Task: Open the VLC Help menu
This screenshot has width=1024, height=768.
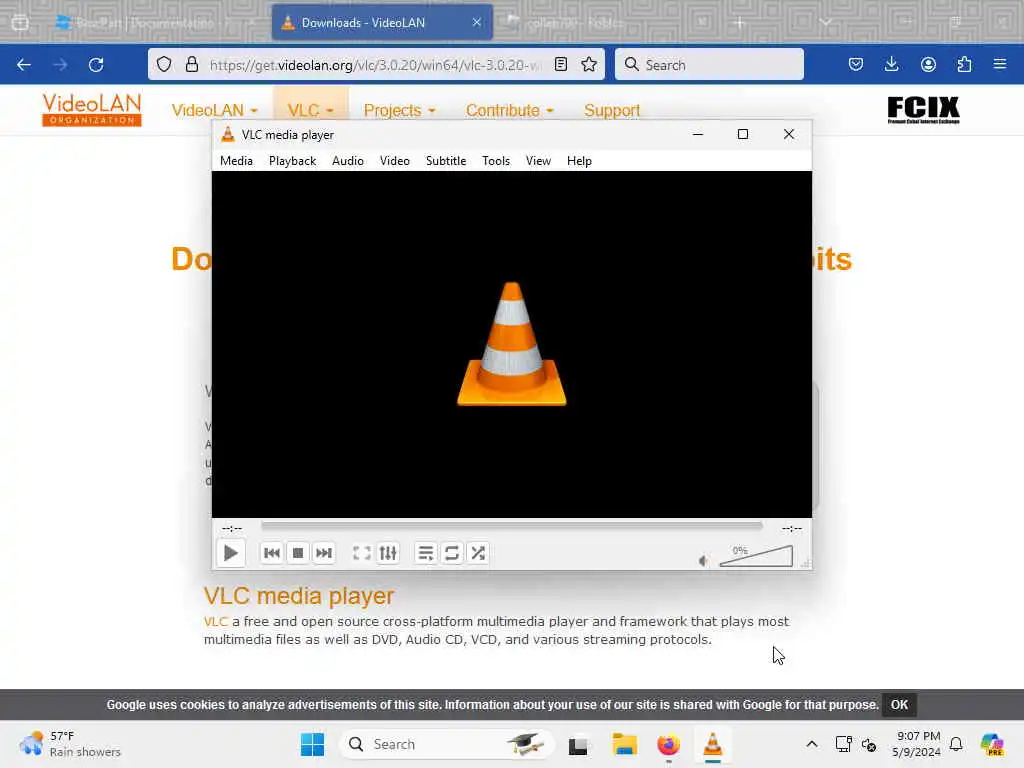Action: pyautogui.click(x=579, y=161)
